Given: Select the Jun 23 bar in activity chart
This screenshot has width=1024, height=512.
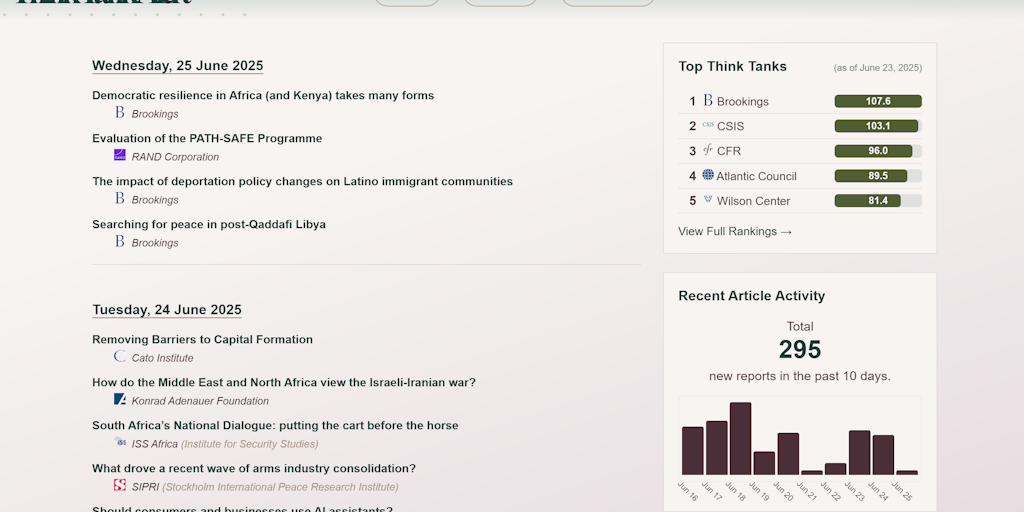Looking at the screenshot, I should [x=859, y=453].
